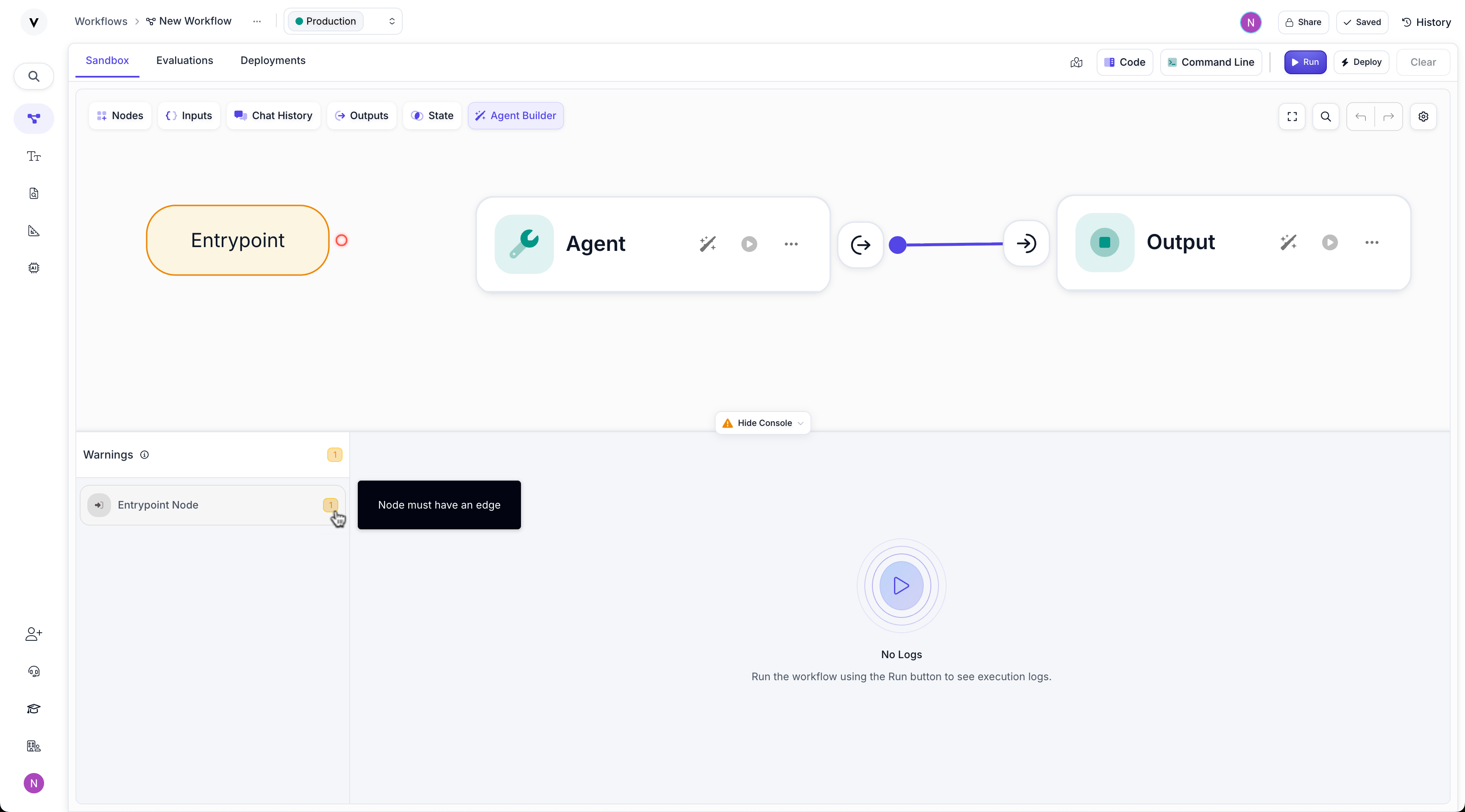Screen dimensions: 1465x812
Task: Collapse the console with Hide Console
Action: pyautogui.click(x=762, y=423)
